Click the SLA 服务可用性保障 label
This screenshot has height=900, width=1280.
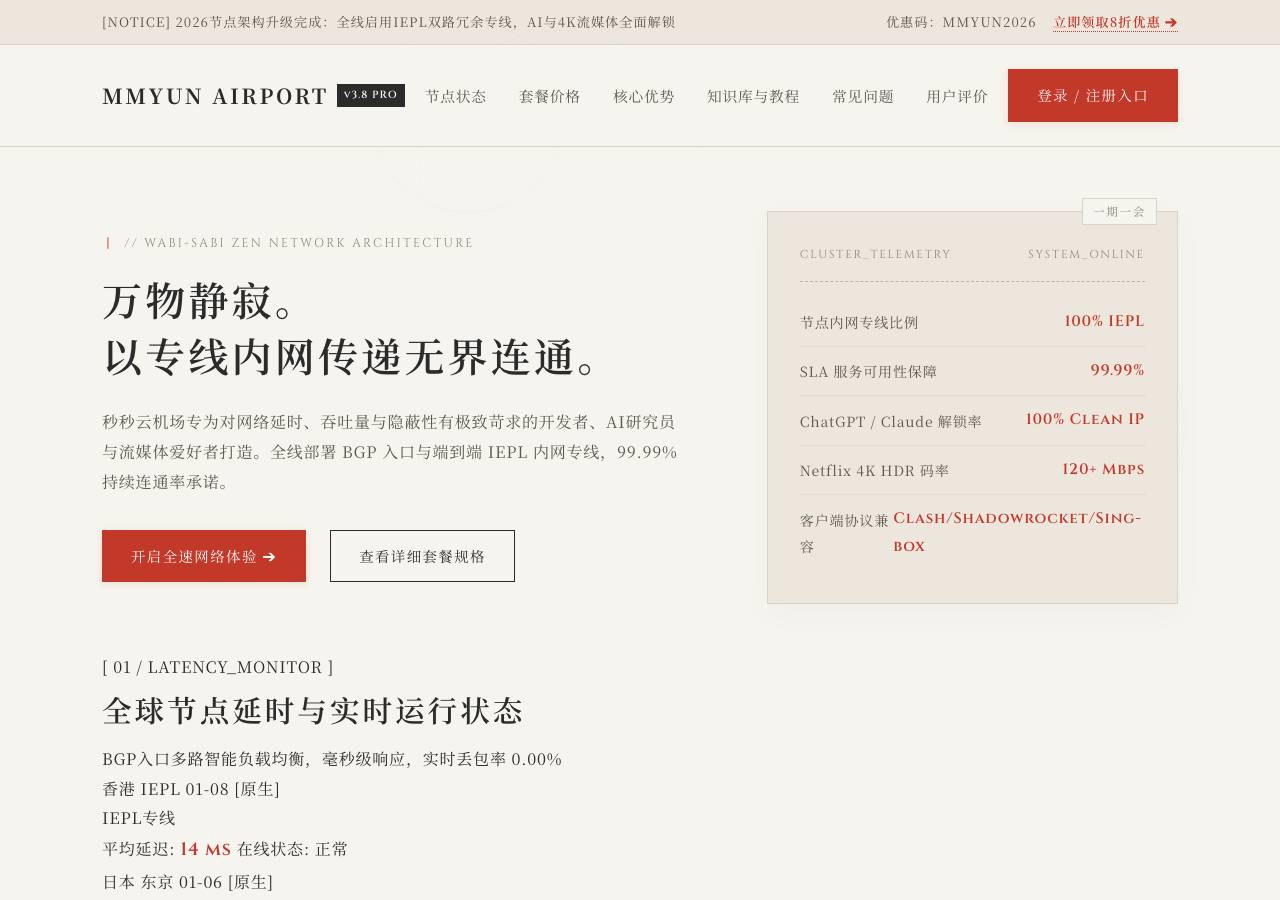[x=869, y=371]
